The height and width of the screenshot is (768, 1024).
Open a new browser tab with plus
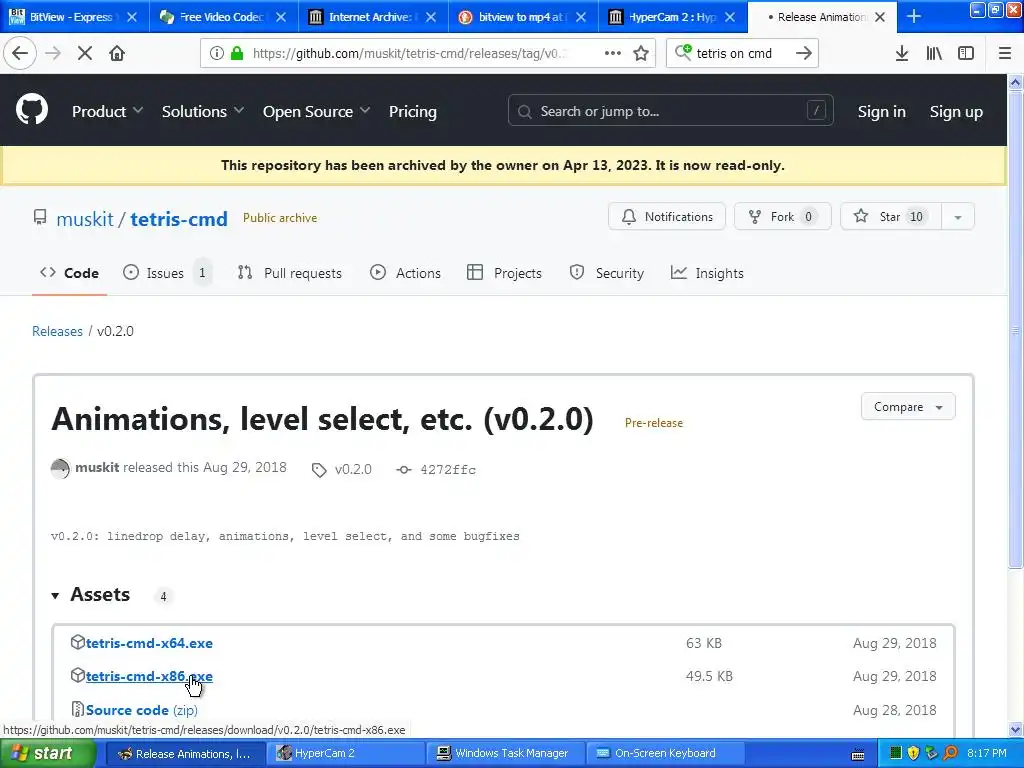click(x=914, y=17)
